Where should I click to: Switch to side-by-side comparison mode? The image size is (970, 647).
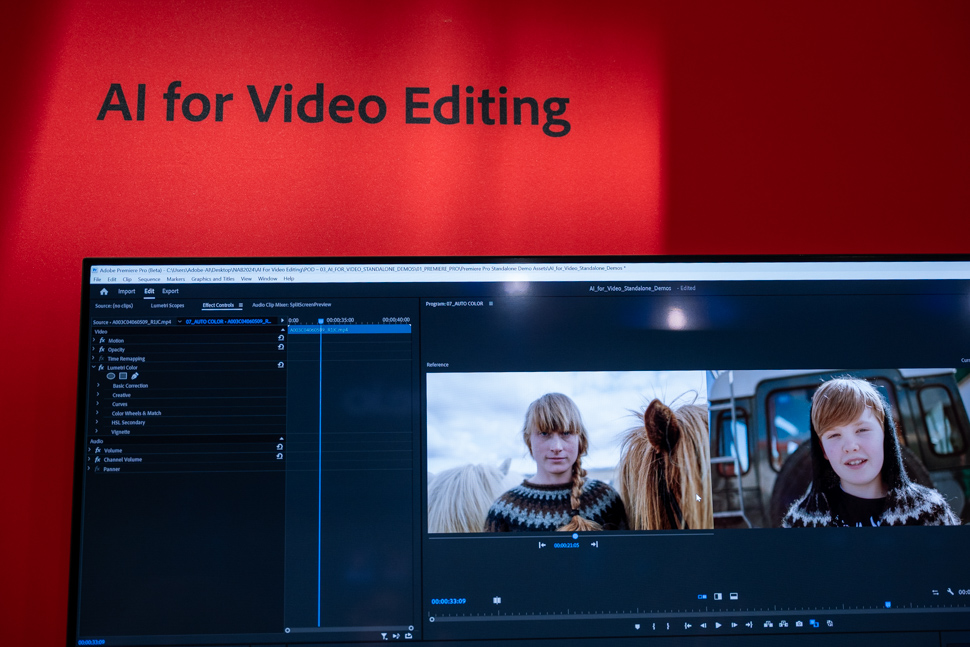pos(702,597)
